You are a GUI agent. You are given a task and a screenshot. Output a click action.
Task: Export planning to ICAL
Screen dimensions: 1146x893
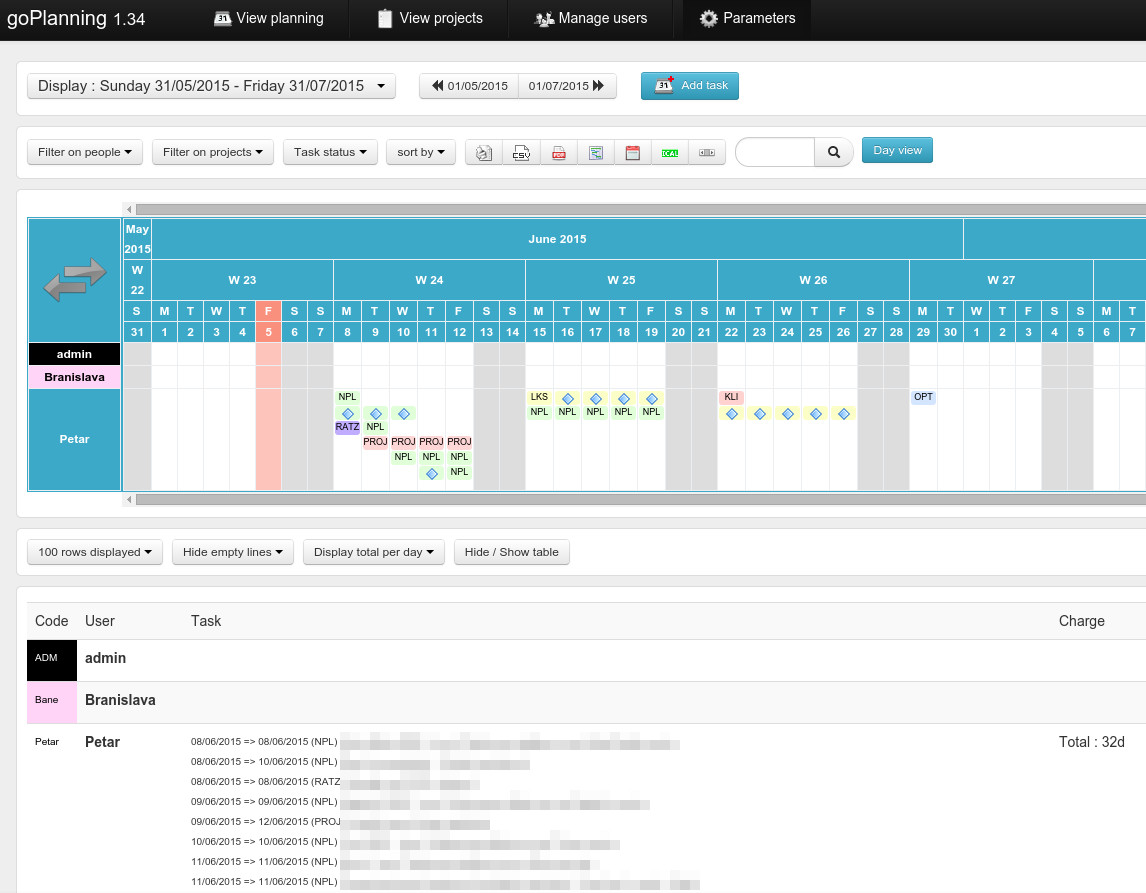tap(669, 152)
